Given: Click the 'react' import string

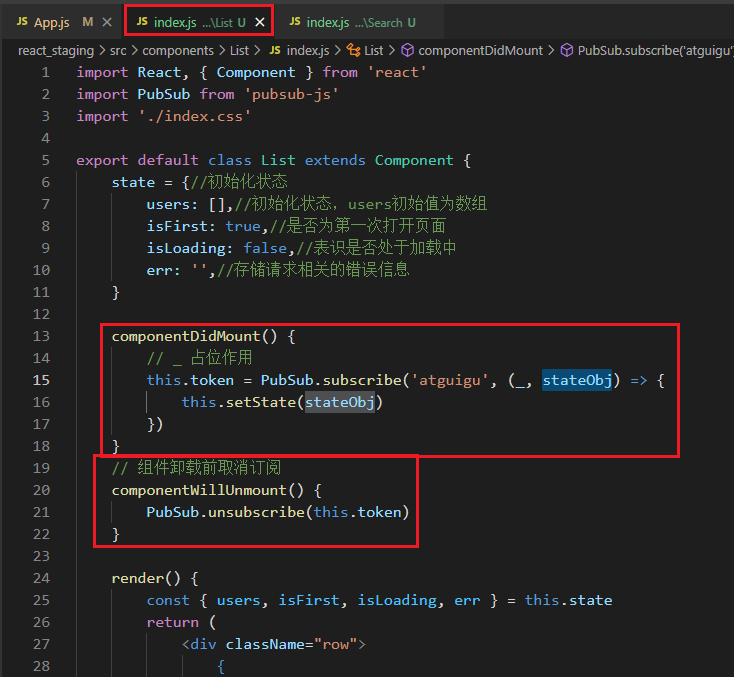Looking at the screenshot, I should pyautogui.click(x=397, y=72).
